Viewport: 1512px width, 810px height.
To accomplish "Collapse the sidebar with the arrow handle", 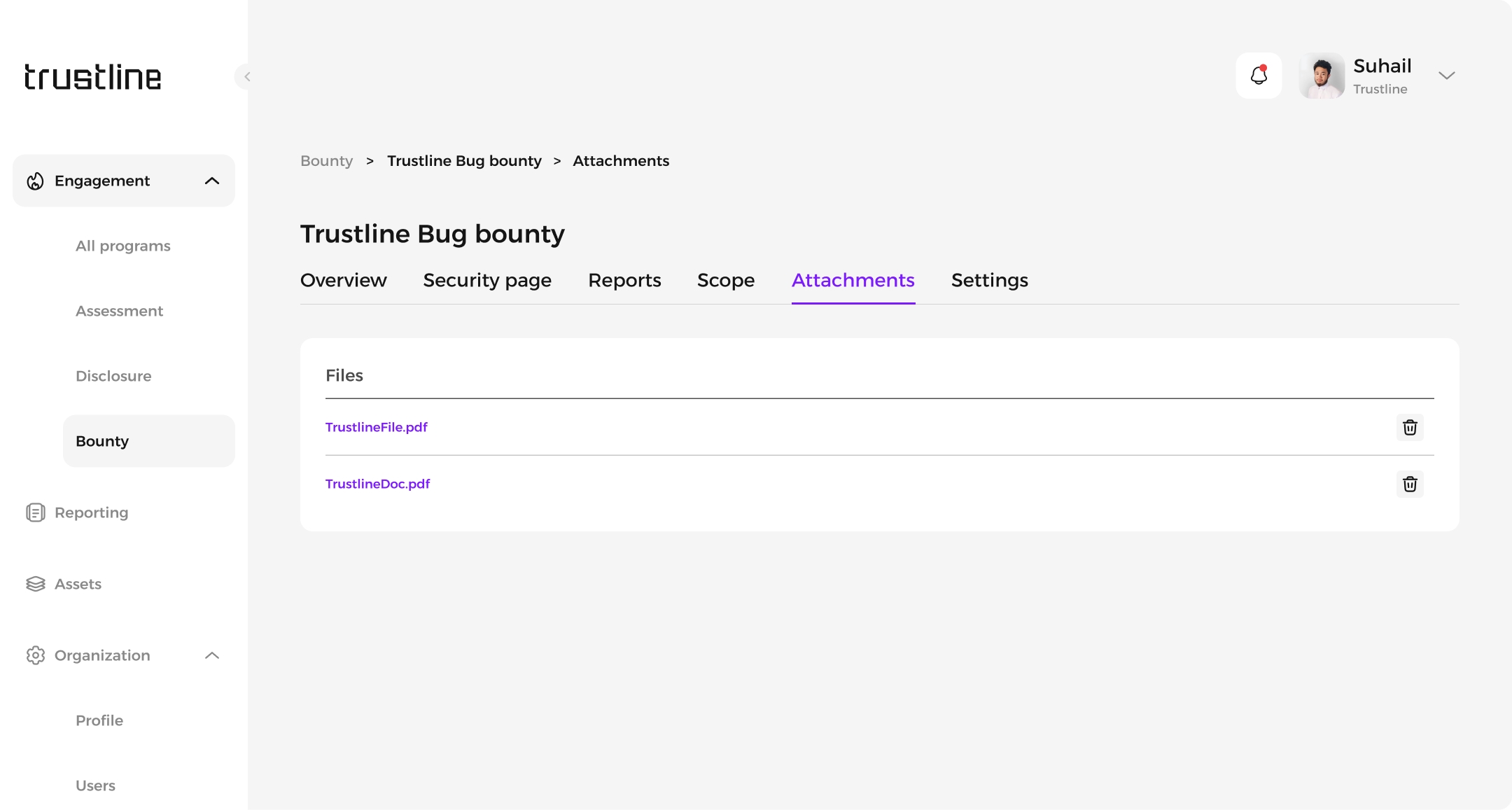I will click(x=246, y=76).
